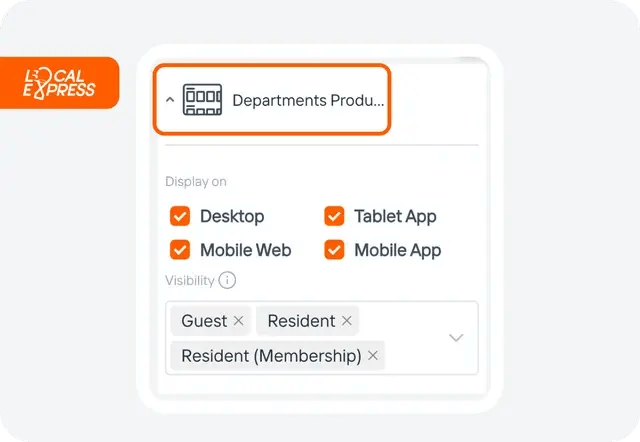Image resolution: width=640 pixels, height=442 pixels.
Task: Click the Tablet App label text
Action: [395, 216]
